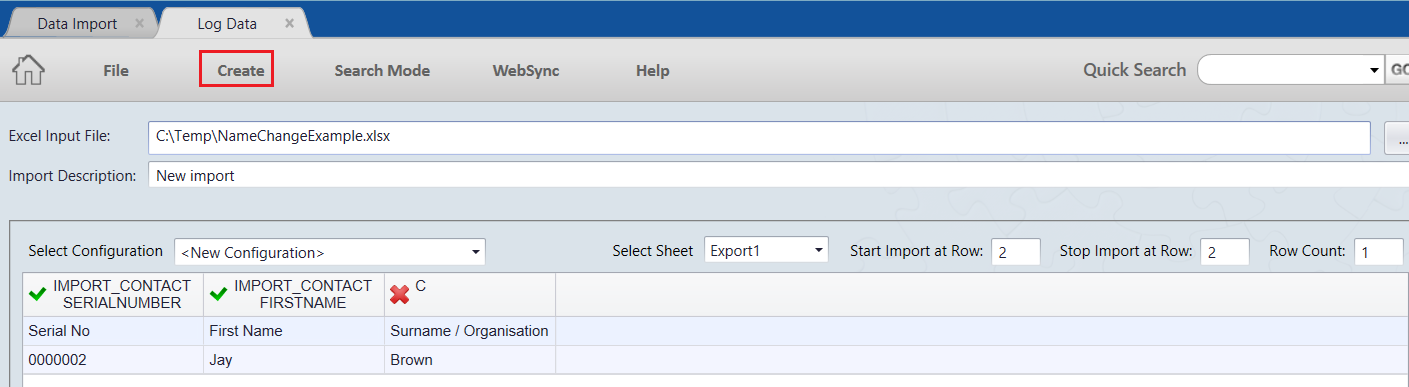Focus the Row Count field
The width and height of the screenshot is (1409, 387).
[x=1379, y=251]
